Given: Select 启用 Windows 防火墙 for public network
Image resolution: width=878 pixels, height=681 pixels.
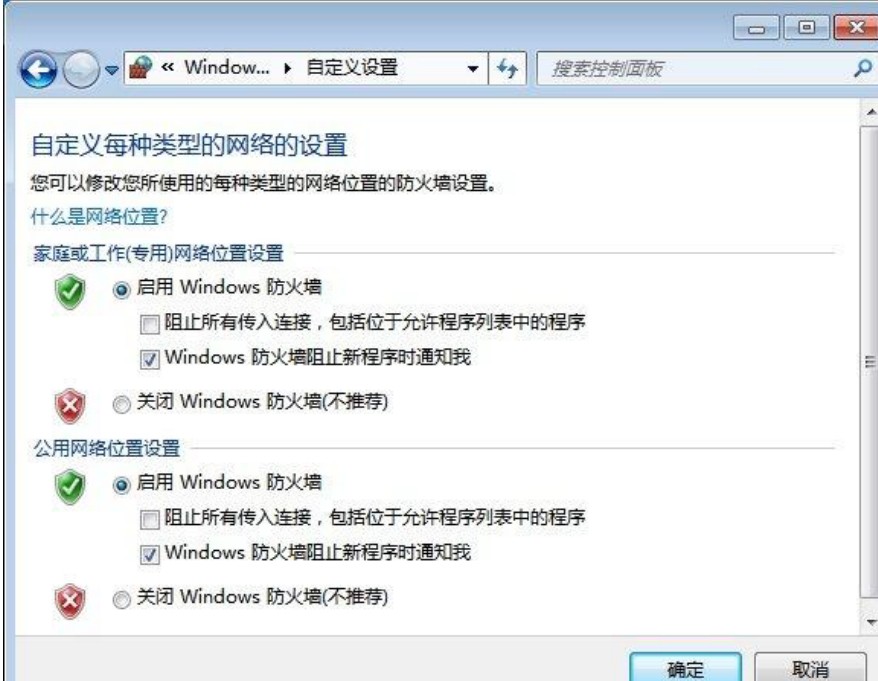Looking at the screenshot, I should (122, 485).
